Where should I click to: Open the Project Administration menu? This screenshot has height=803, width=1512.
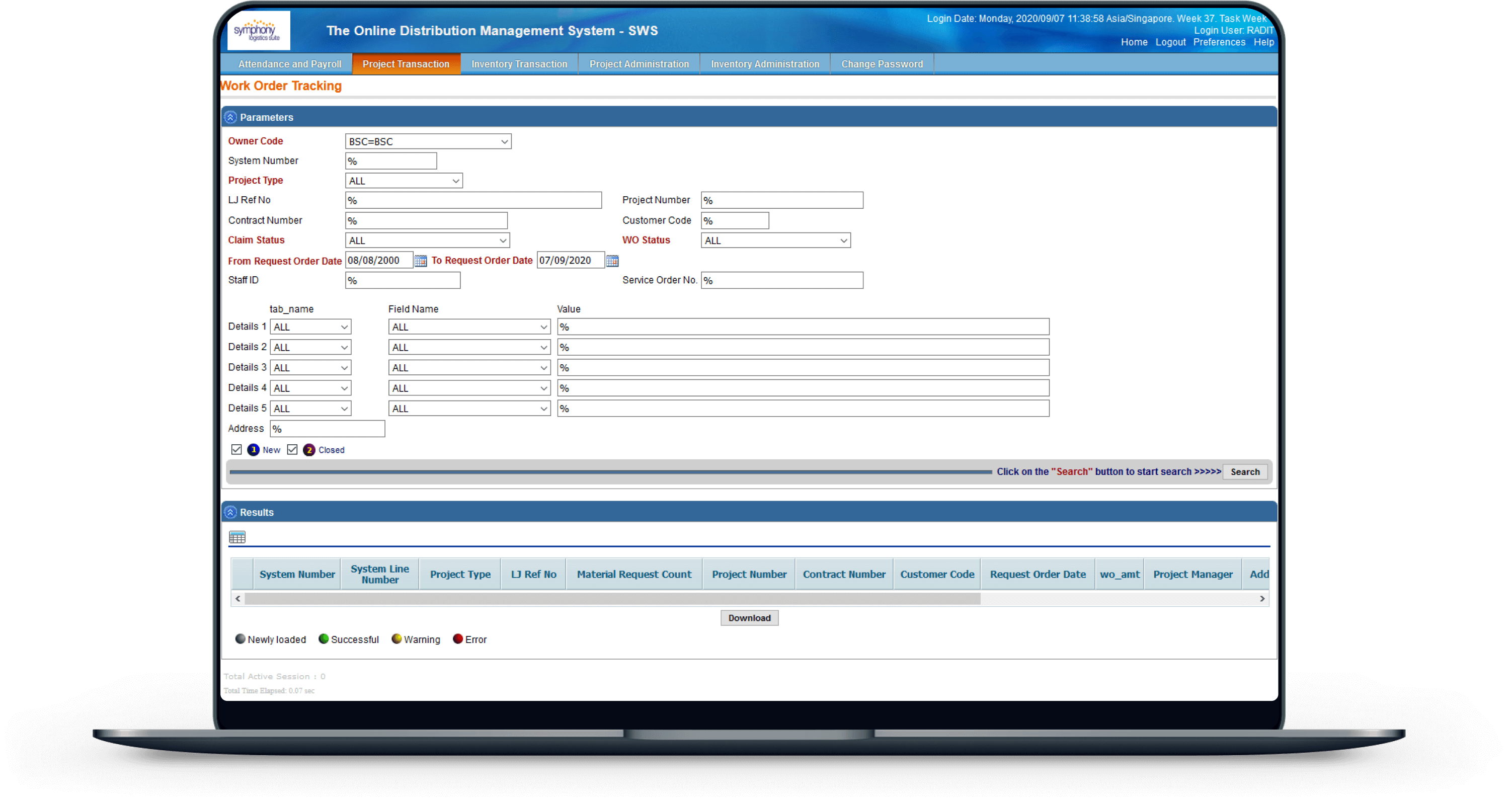click(x=639, y=64)
